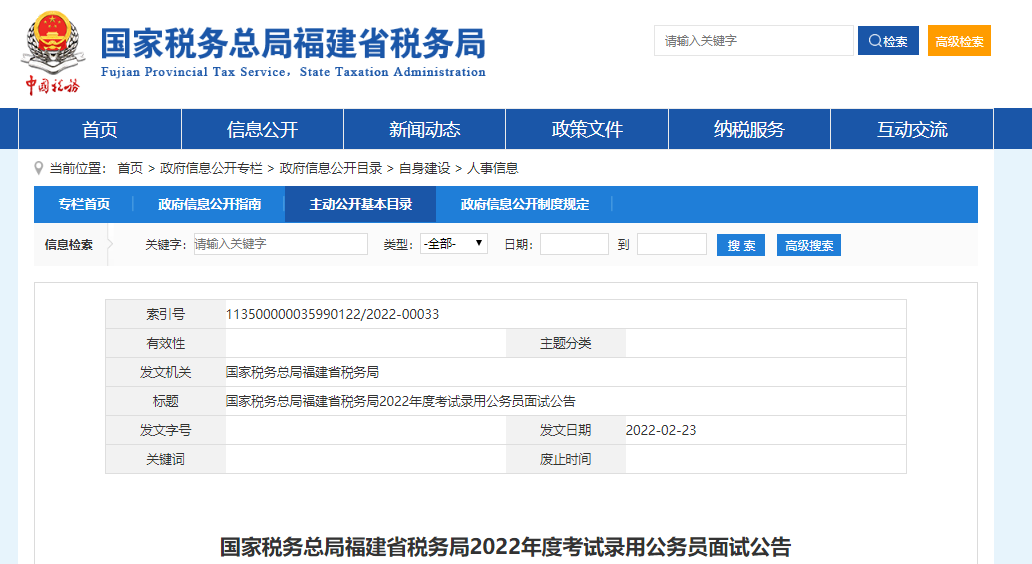Open the 政府信息公开制度规定 tab

pos(525,204)
